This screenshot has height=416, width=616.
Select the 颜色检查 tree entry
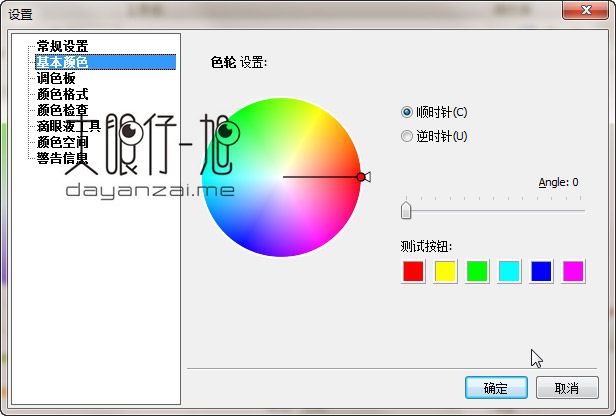[62, 110]
